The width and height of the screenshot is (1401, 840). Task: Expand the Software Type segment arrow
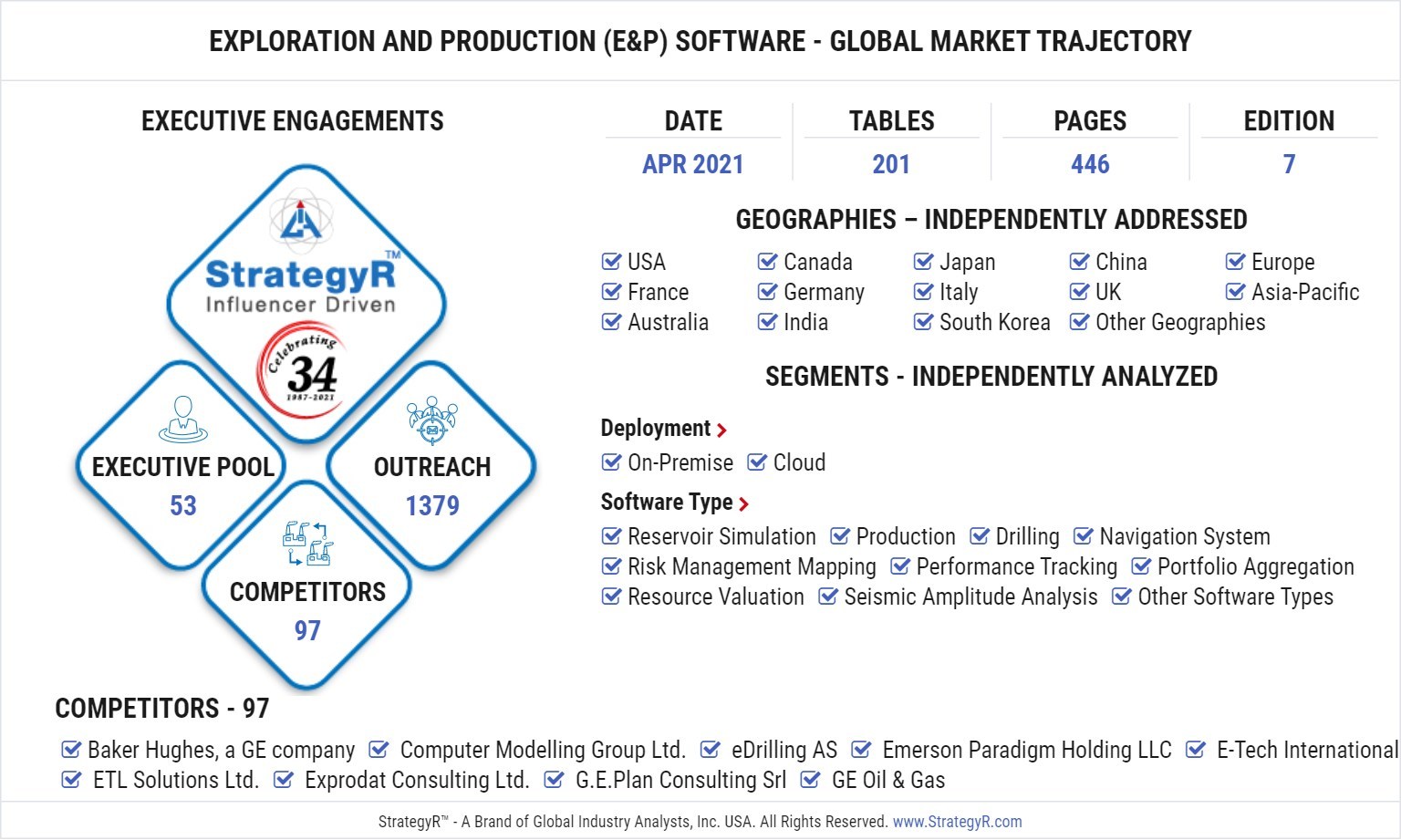(743, 503)
